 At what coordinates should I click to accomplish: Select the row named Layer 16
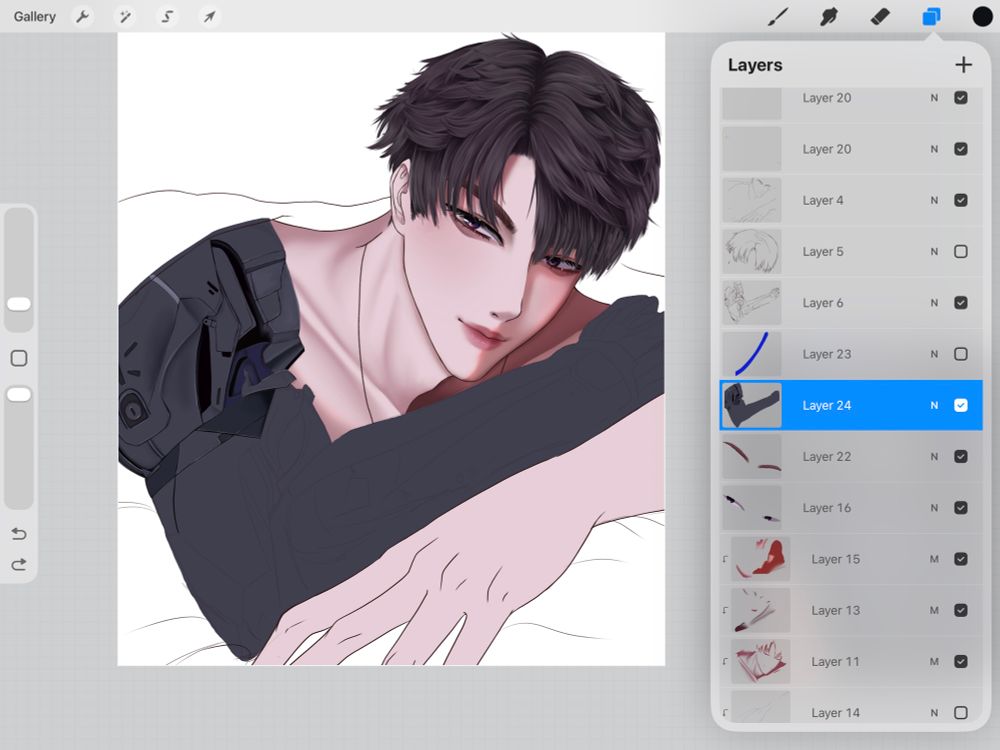851,508
